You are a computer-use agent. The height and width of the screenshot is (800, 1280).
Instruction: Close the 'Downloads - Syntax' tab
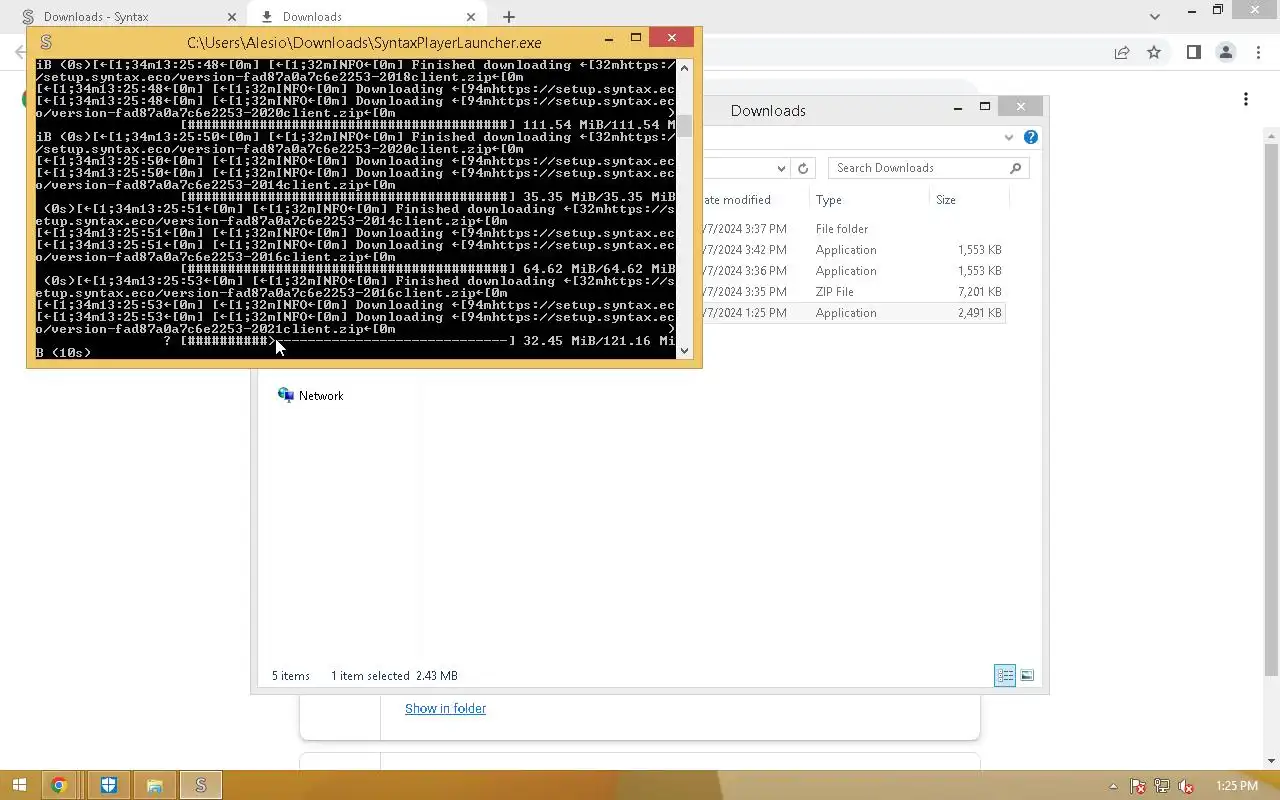point(232,17)
